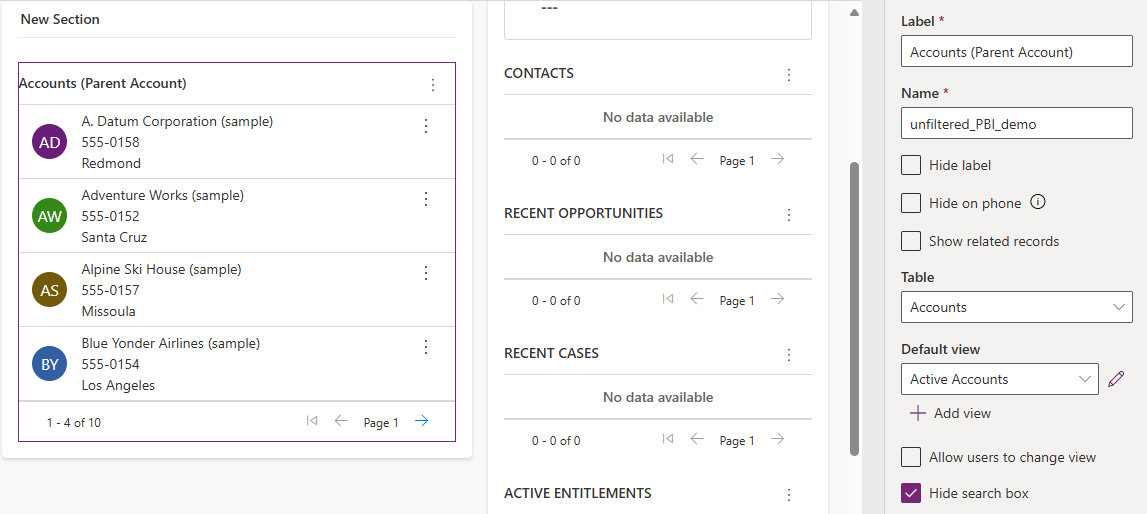Image resolution: width=1147 pixels, height=514 pixels.
Task: Click the Hide on phone info icon
Action: 1038,202
